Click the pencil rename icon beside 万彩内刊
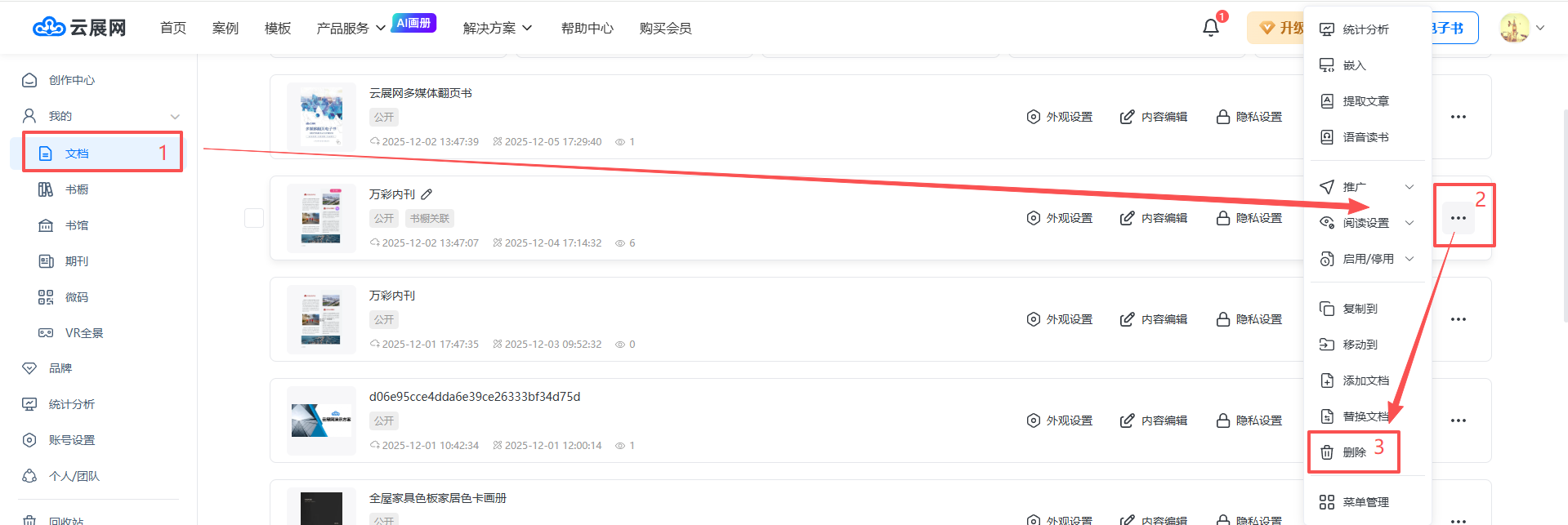1568x525 pixels. pyautogui.click(x=427, y=194)
